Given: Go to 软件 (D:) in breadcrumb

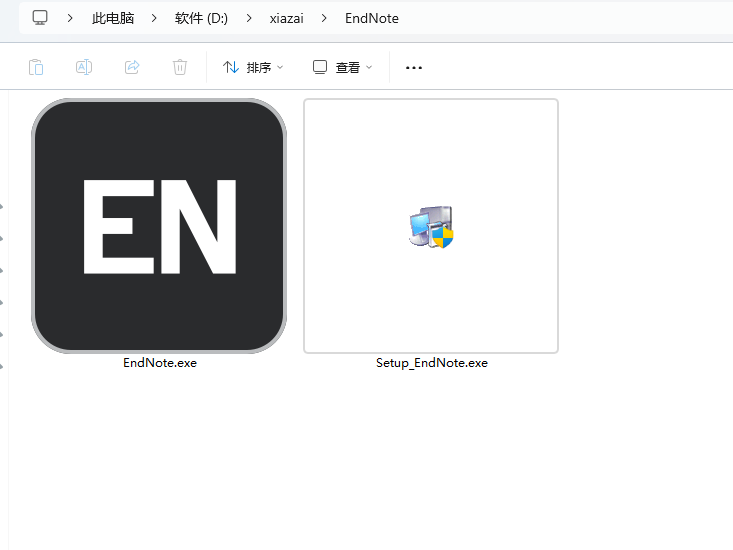Looking at the screenshot, I should [x=201, y=18].
